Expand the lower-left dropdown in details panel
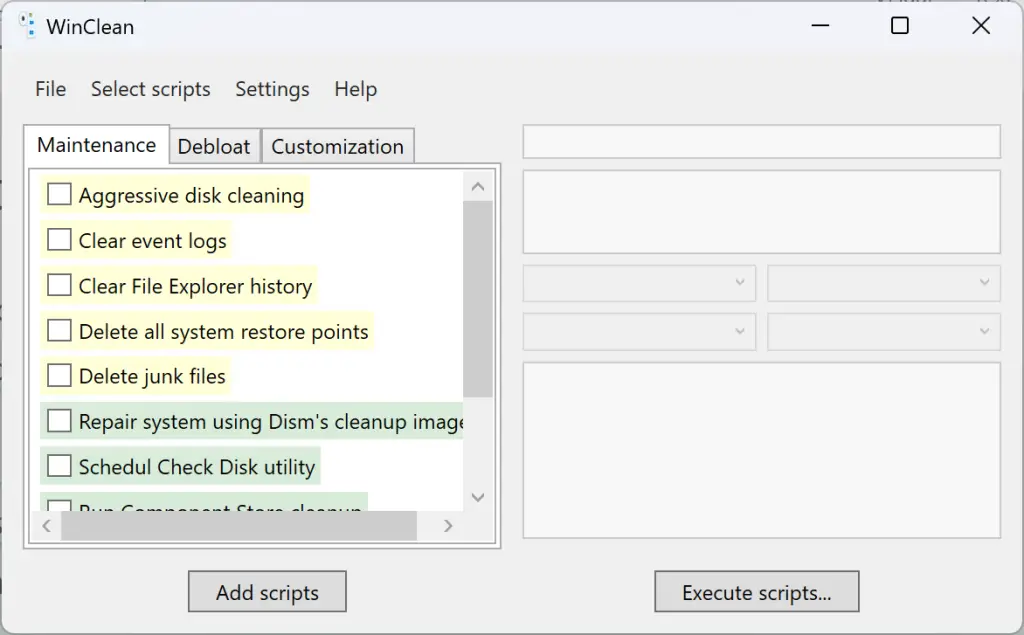 [x=640, y=332]
